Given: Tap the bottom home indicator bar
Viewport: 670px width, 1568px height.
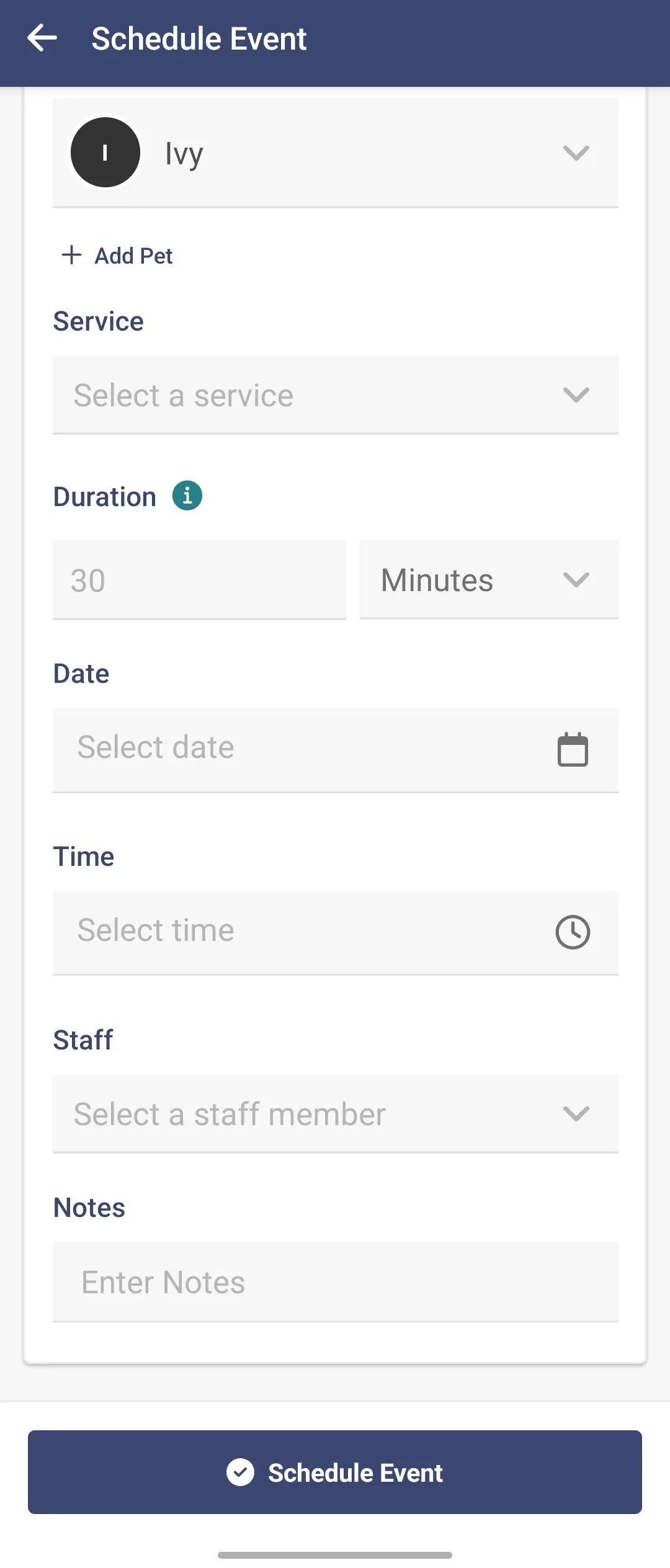Looking at the screenshot, I should click(335, 1555).
